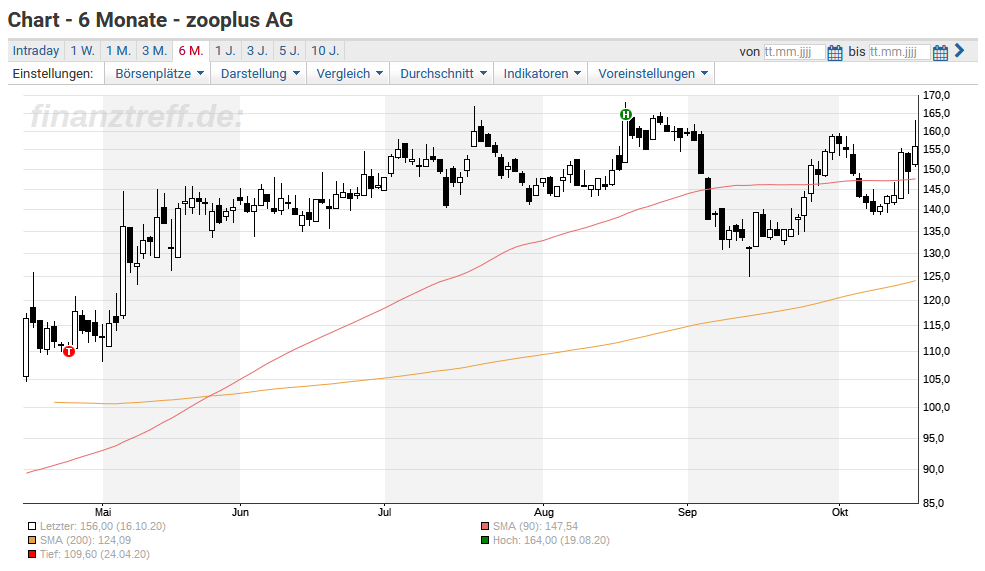The height and width of the screenshot is (571, 985).
Task: Select the 1 W. timeframe tab
Action: coord(82,51)
